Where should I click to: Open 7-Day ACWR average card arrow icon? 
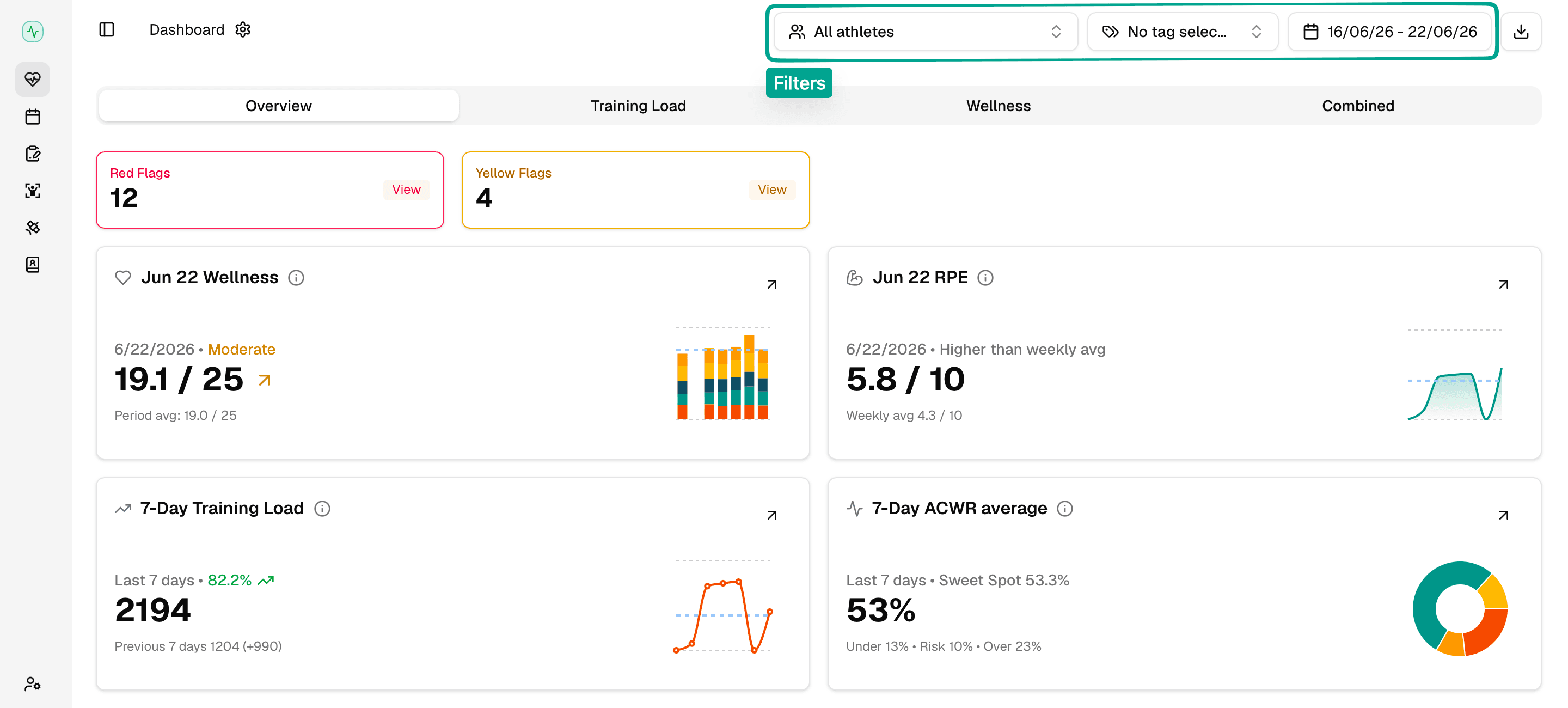(x=1503, y=515)
